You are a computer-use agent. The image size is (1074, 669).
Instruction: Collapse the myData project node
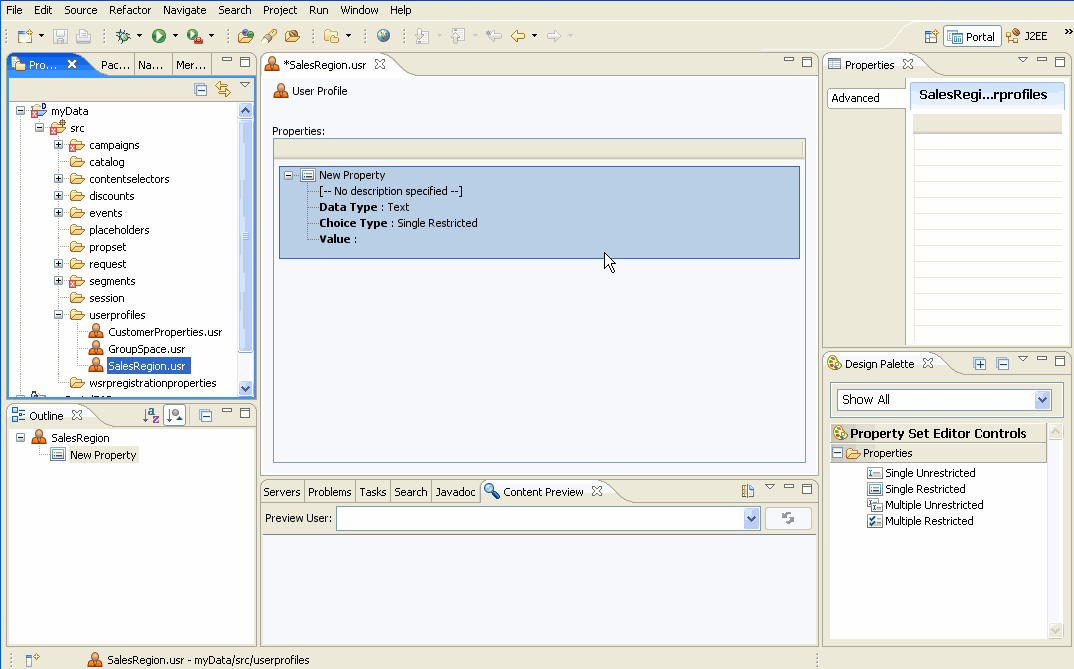click(21, 110)
